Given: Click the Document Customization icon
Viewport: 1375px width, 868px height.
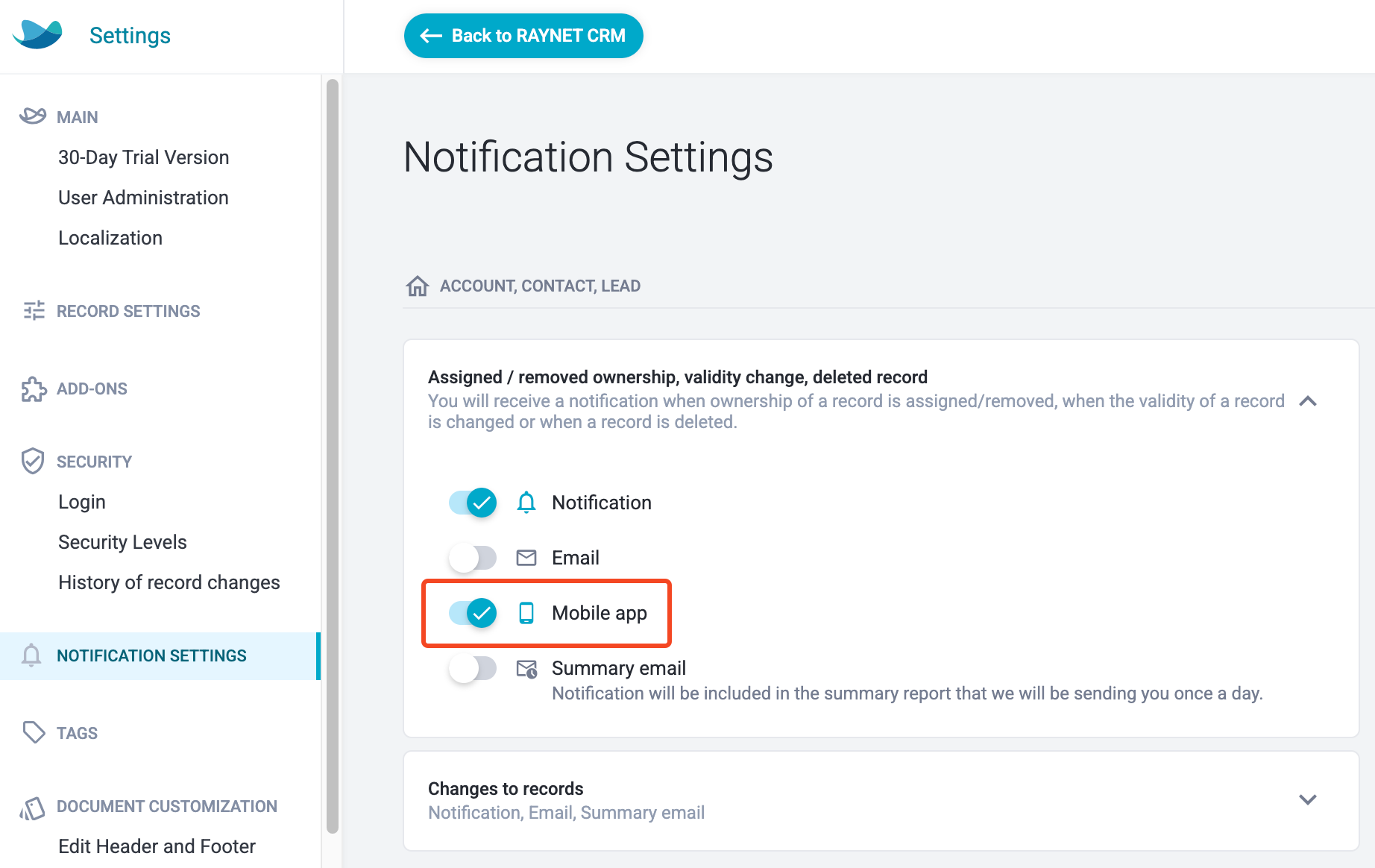Looking at the screenshot, I should 32,808.
